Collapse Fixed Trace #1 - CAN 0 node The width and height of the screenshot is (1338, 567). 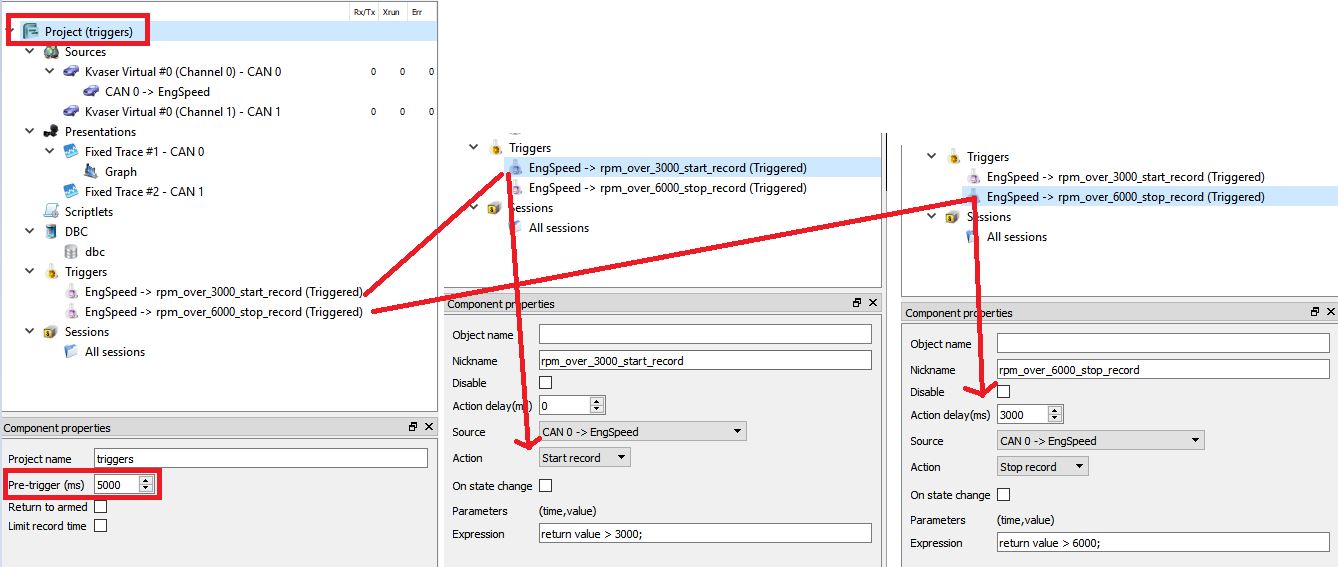[x=51, y=152]
